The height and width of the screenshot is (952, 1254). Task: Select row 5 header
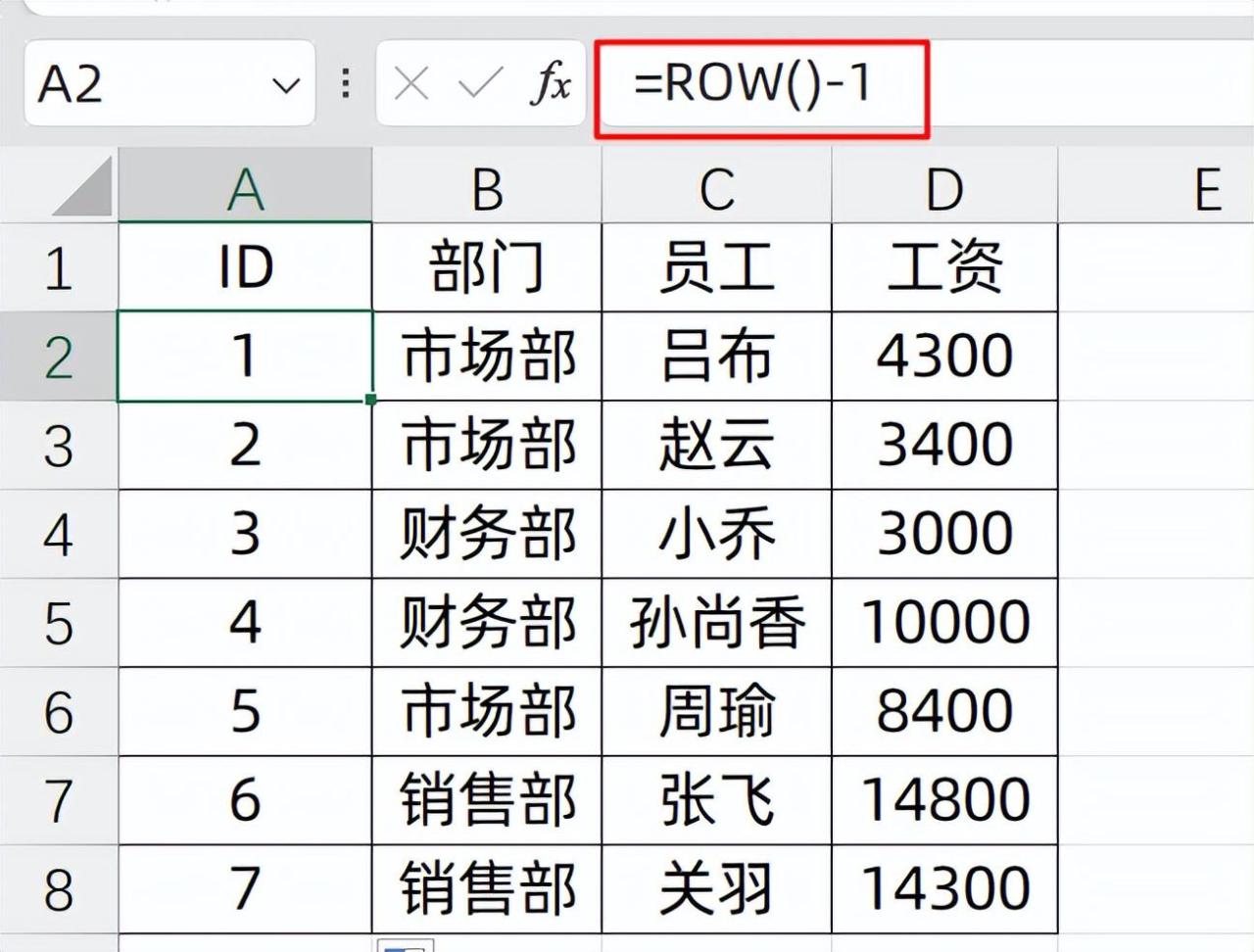(59, 623)
